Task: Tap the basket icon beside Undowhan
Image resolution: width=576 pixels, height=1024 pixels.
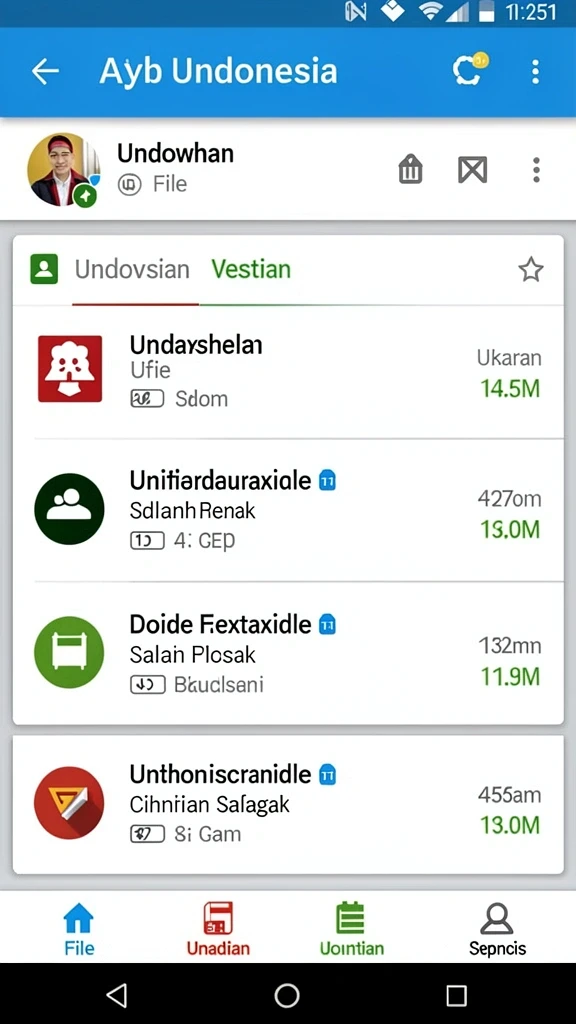Action: (x=411, y=170)
